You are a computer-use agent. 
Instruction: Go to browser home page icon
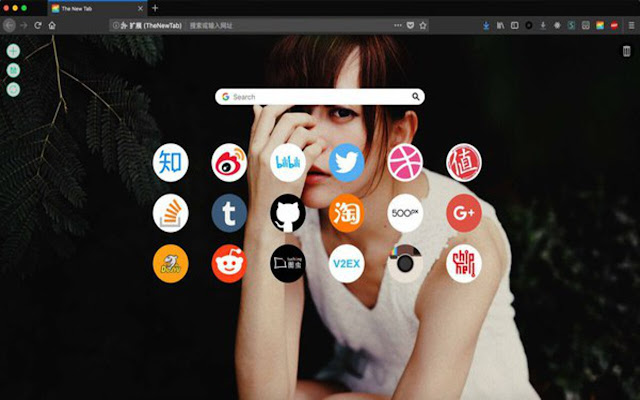point(52,25)
